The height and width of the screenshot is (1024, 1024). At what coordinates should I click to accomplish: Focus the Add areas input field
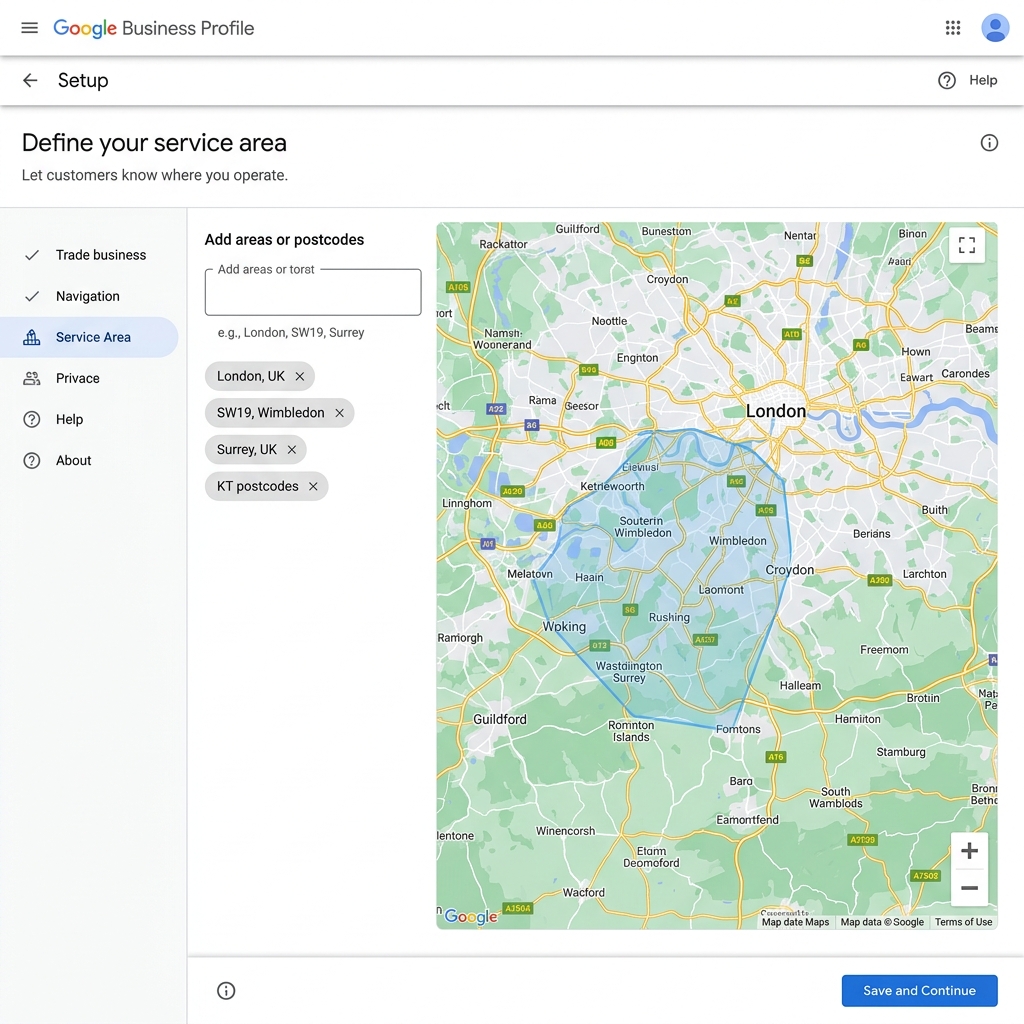[313, 293]
